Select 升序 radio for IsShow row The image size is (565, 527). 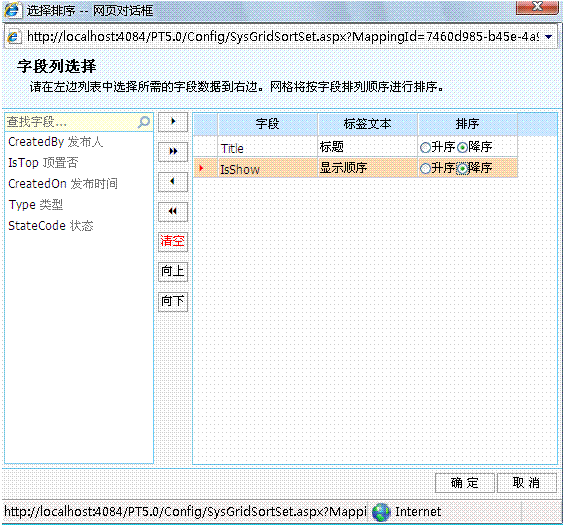pyautogui.click(x=425, y=168)
